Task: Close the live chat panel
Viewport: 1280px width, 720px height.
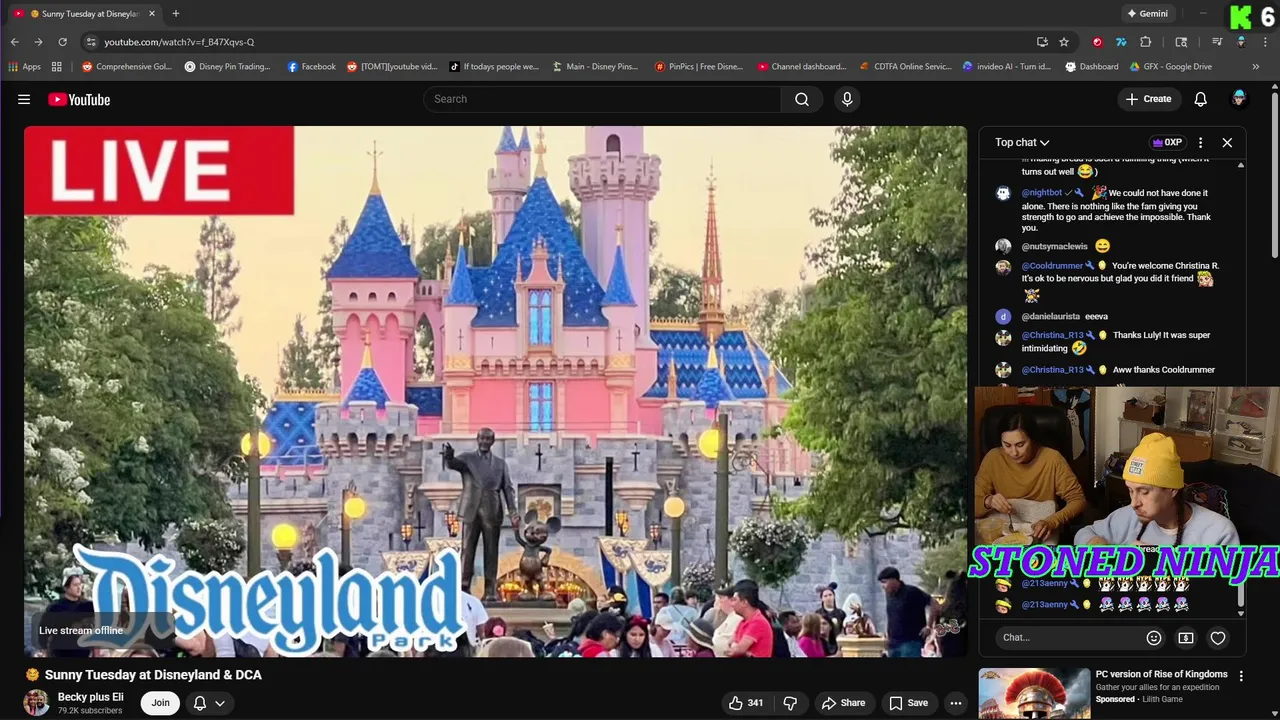Action: tap(1227, 142)
